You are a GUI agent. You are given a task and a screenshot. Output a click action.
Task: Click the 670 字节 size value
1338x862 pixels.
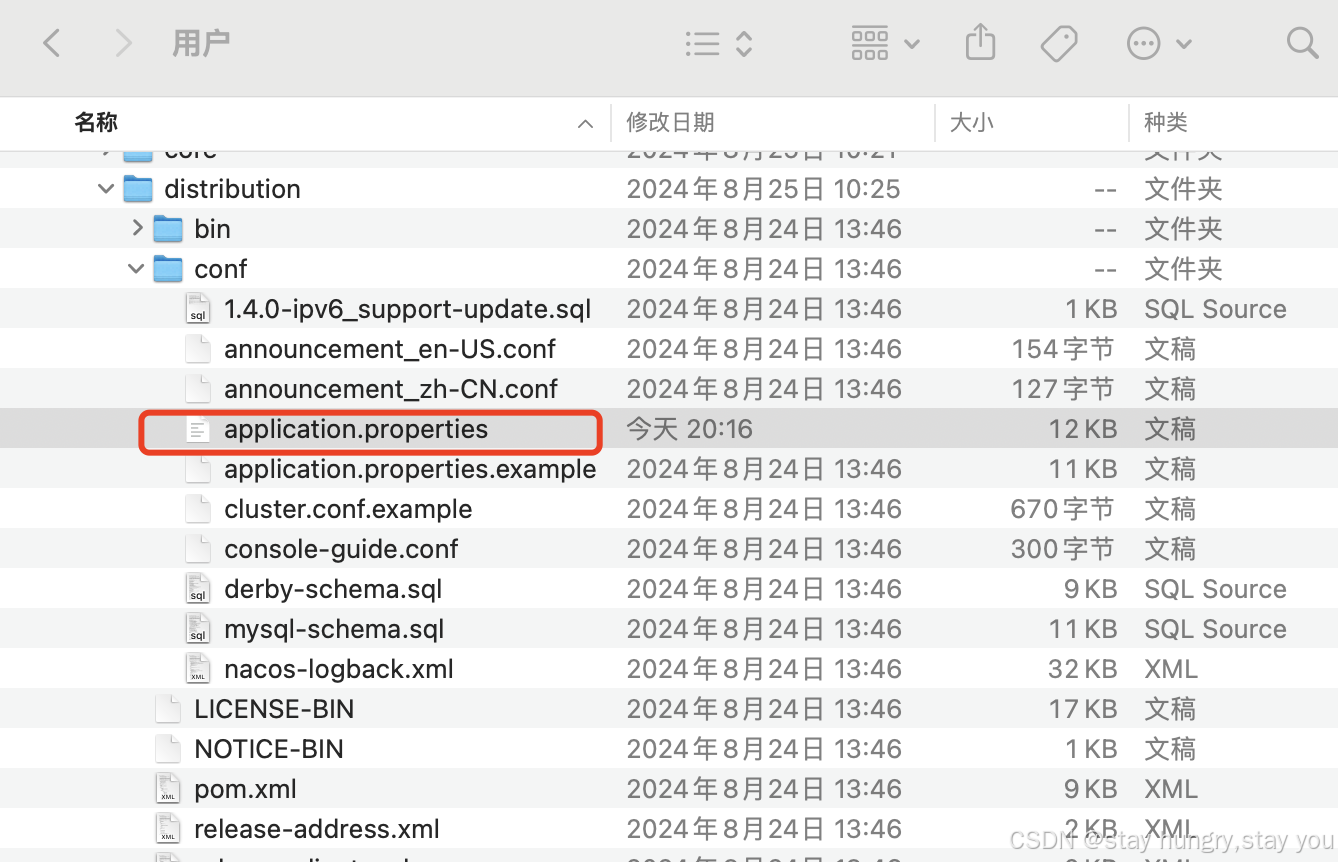point(1062,509)
